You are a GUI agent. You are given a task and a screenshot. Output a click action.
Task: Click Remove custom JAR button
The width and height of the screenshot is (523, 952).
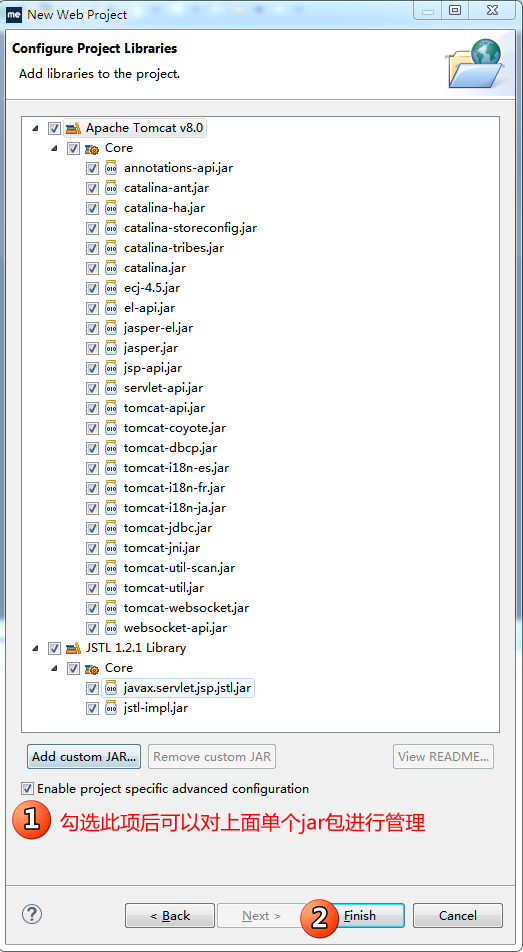click(x=212, y=757)
